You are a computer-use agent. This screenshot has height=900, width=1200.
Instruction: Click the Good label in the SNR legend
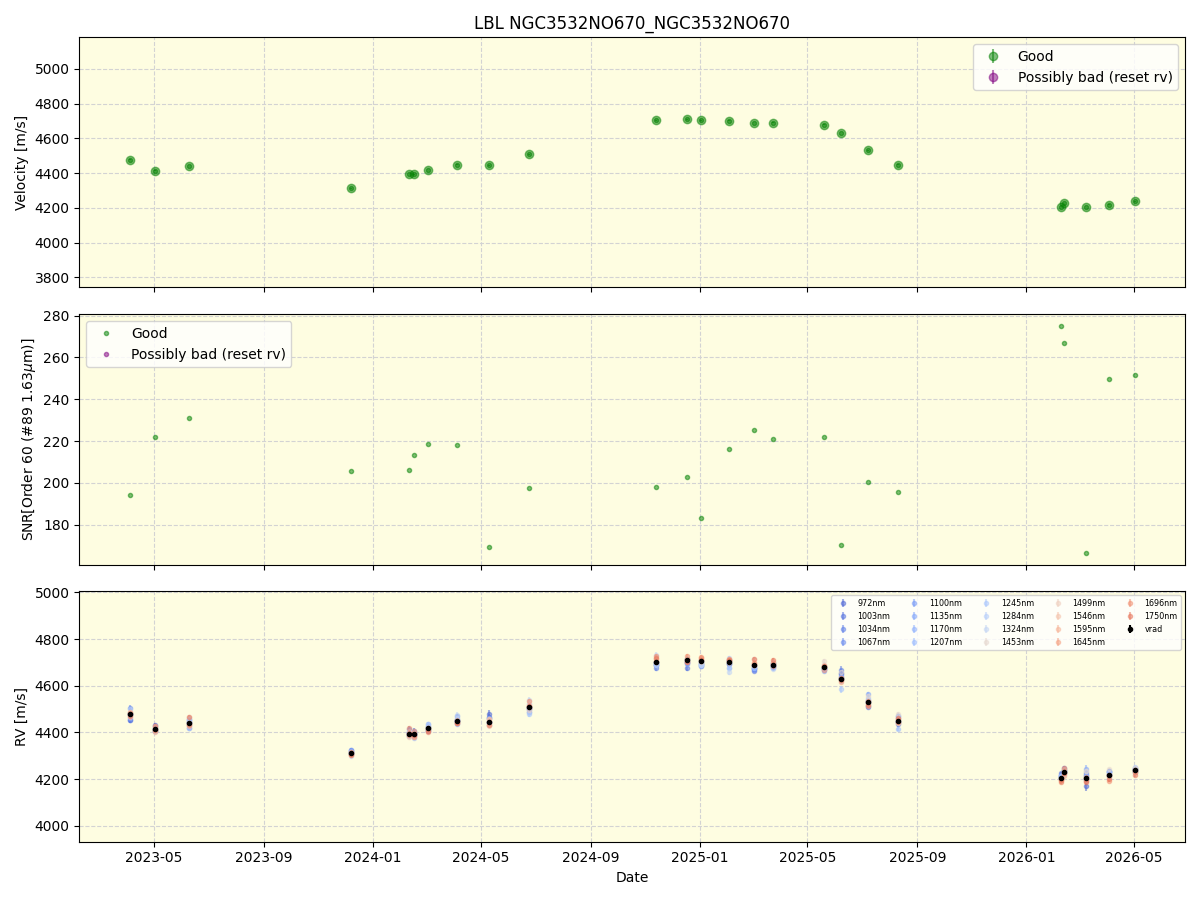149,334
